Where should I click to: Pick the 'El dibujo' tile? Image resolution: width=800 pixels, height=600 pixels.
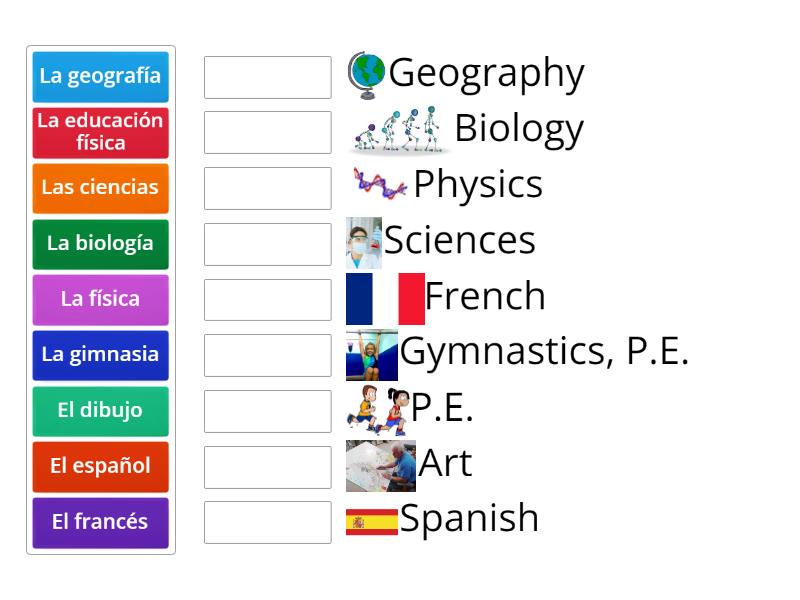[x=100, y=410]
